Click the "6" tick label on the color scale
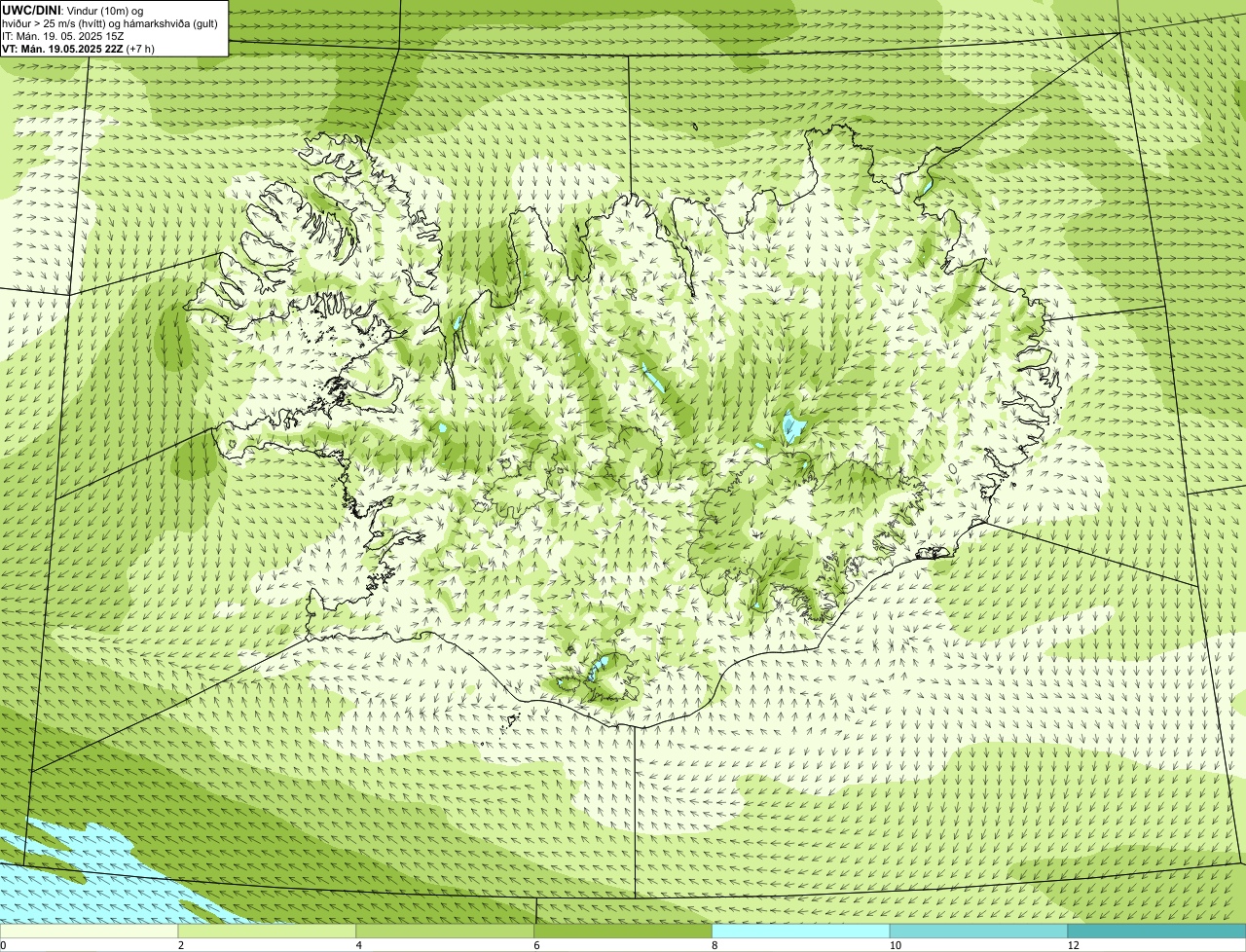The height and width of the screenshot is (952, 1246). tap(537, 945)
